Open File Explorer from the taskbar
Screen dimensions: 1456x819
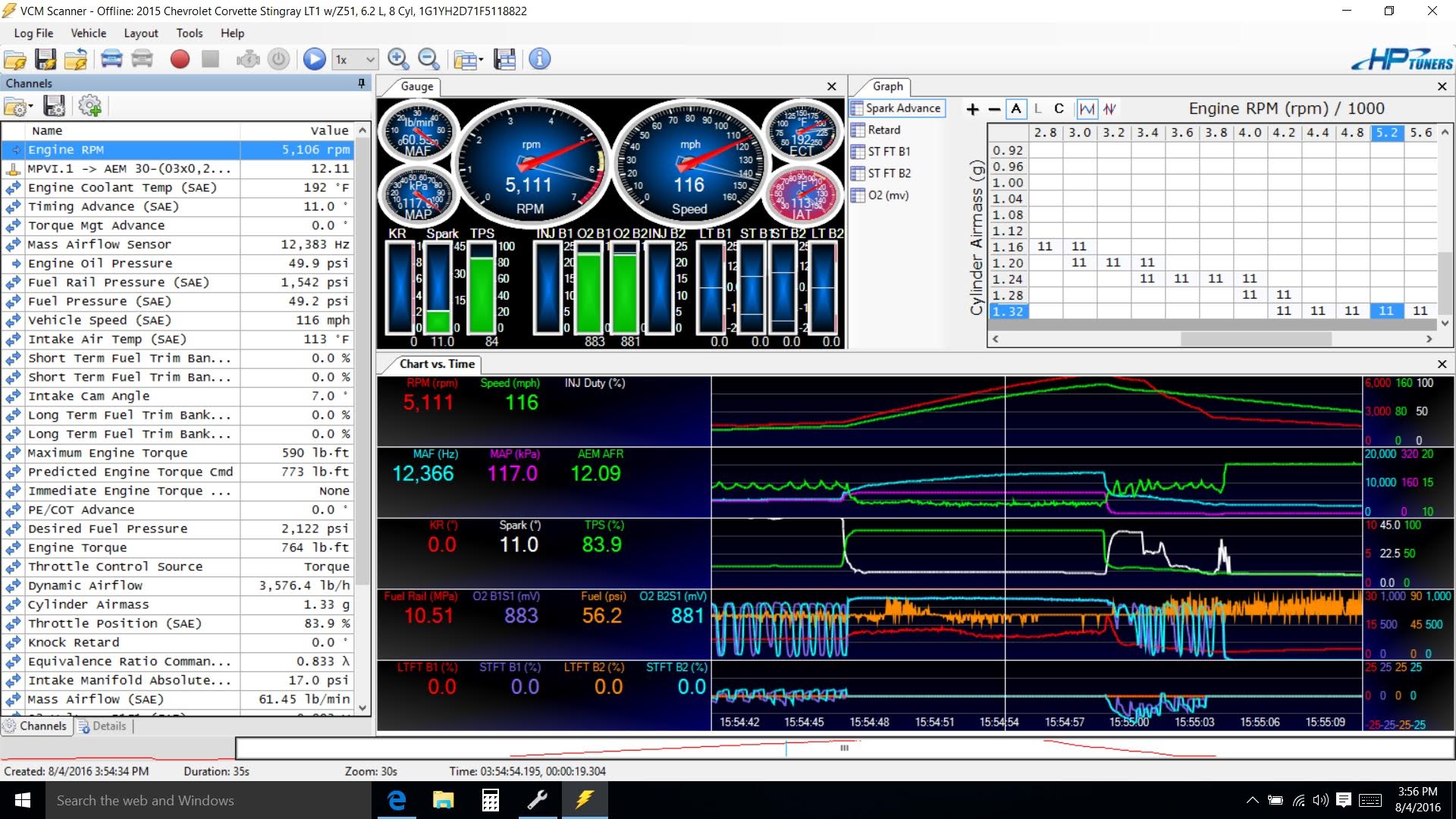click(444, 800)
